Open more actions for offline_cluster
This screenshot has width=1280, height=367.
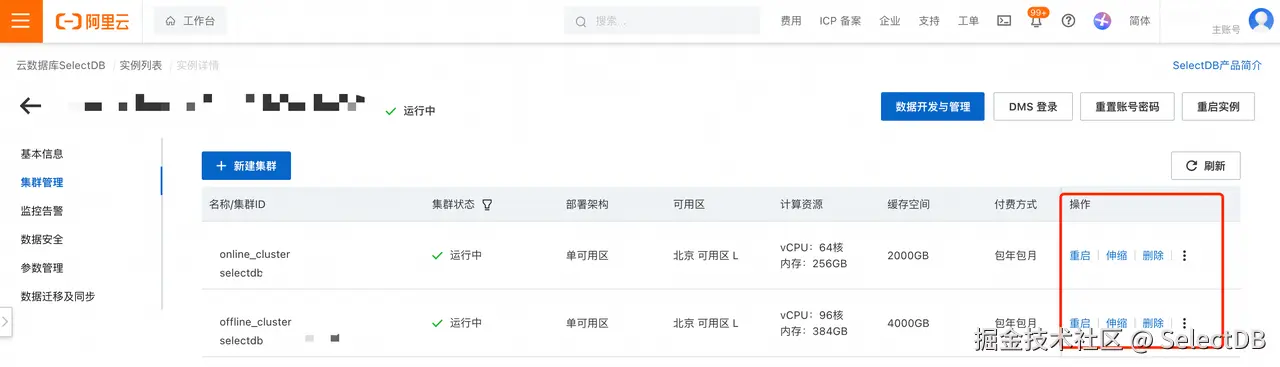(x=1184, y=323)
